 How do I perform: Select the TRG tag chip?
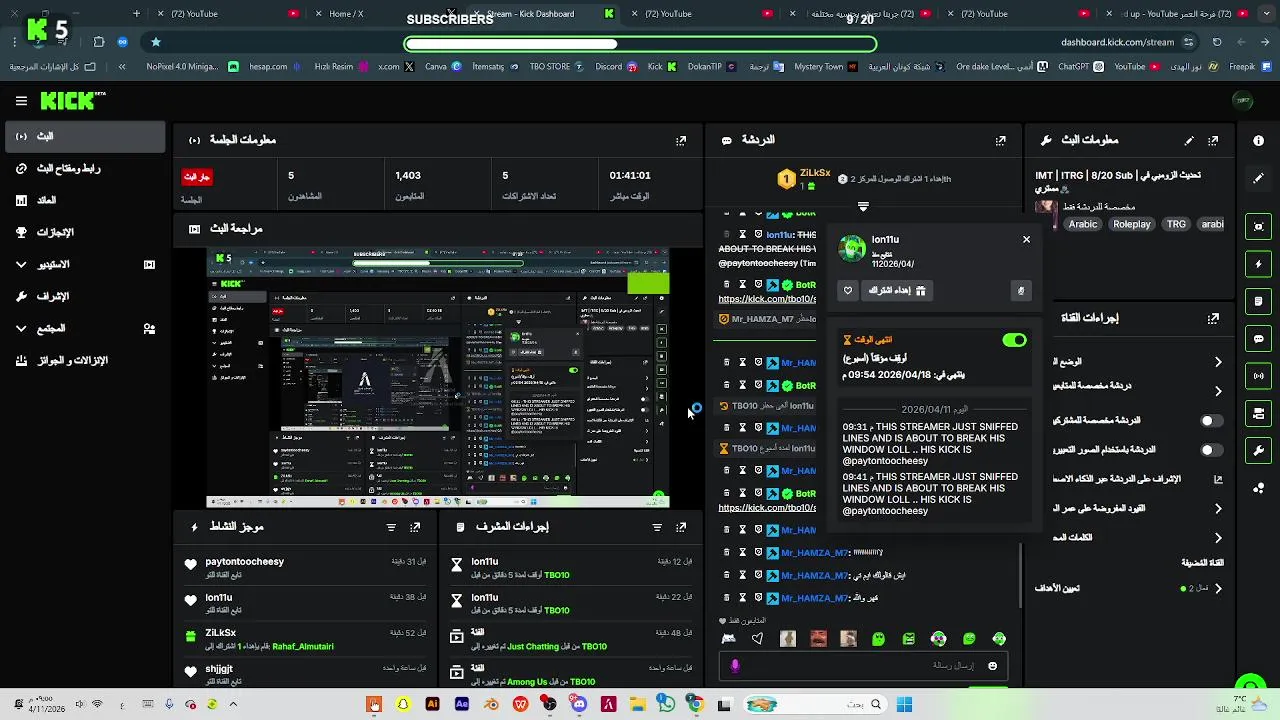1176,225
